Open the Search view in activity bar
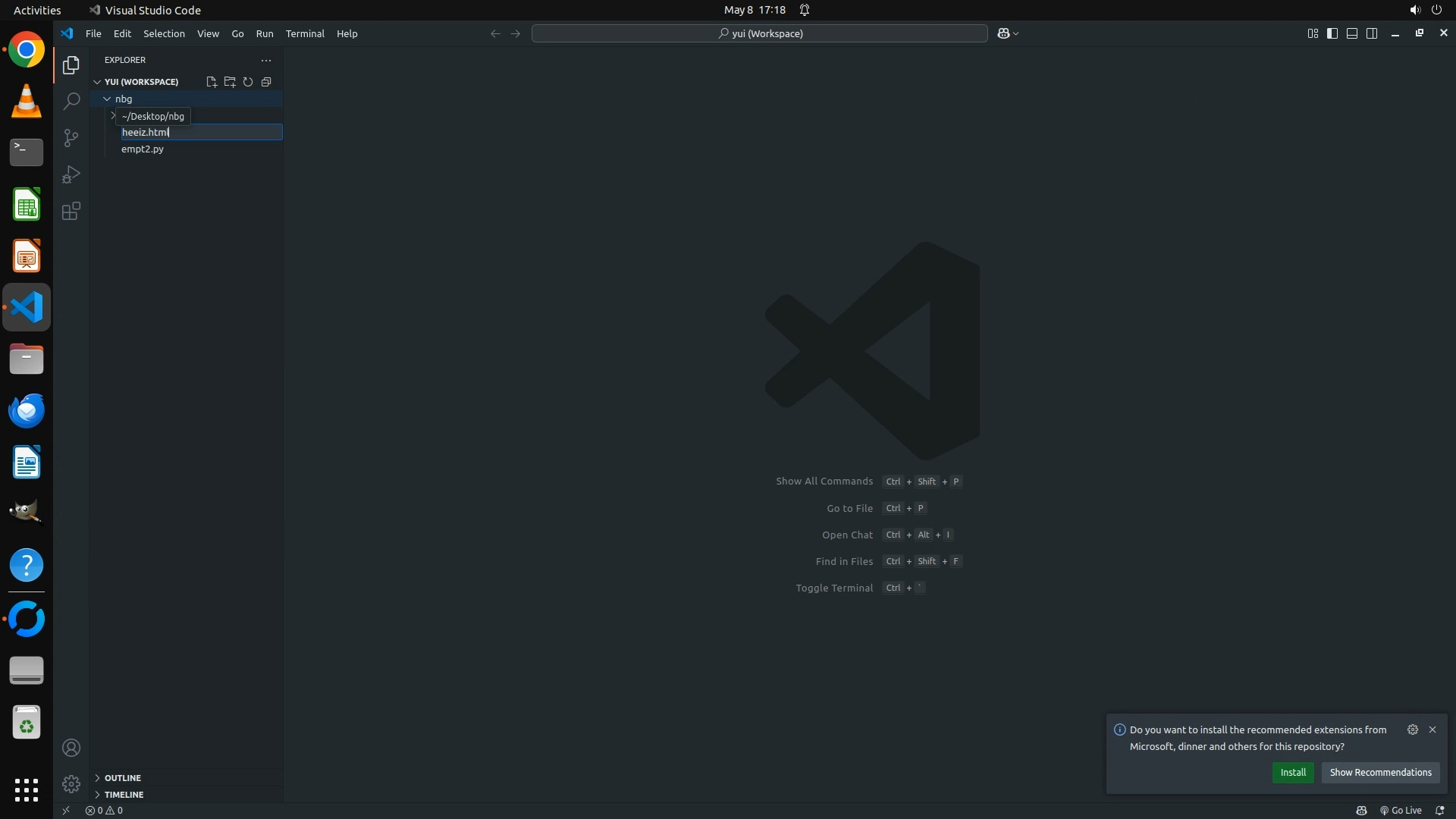Screen dimensions: 1456x819 click(71, 102)
